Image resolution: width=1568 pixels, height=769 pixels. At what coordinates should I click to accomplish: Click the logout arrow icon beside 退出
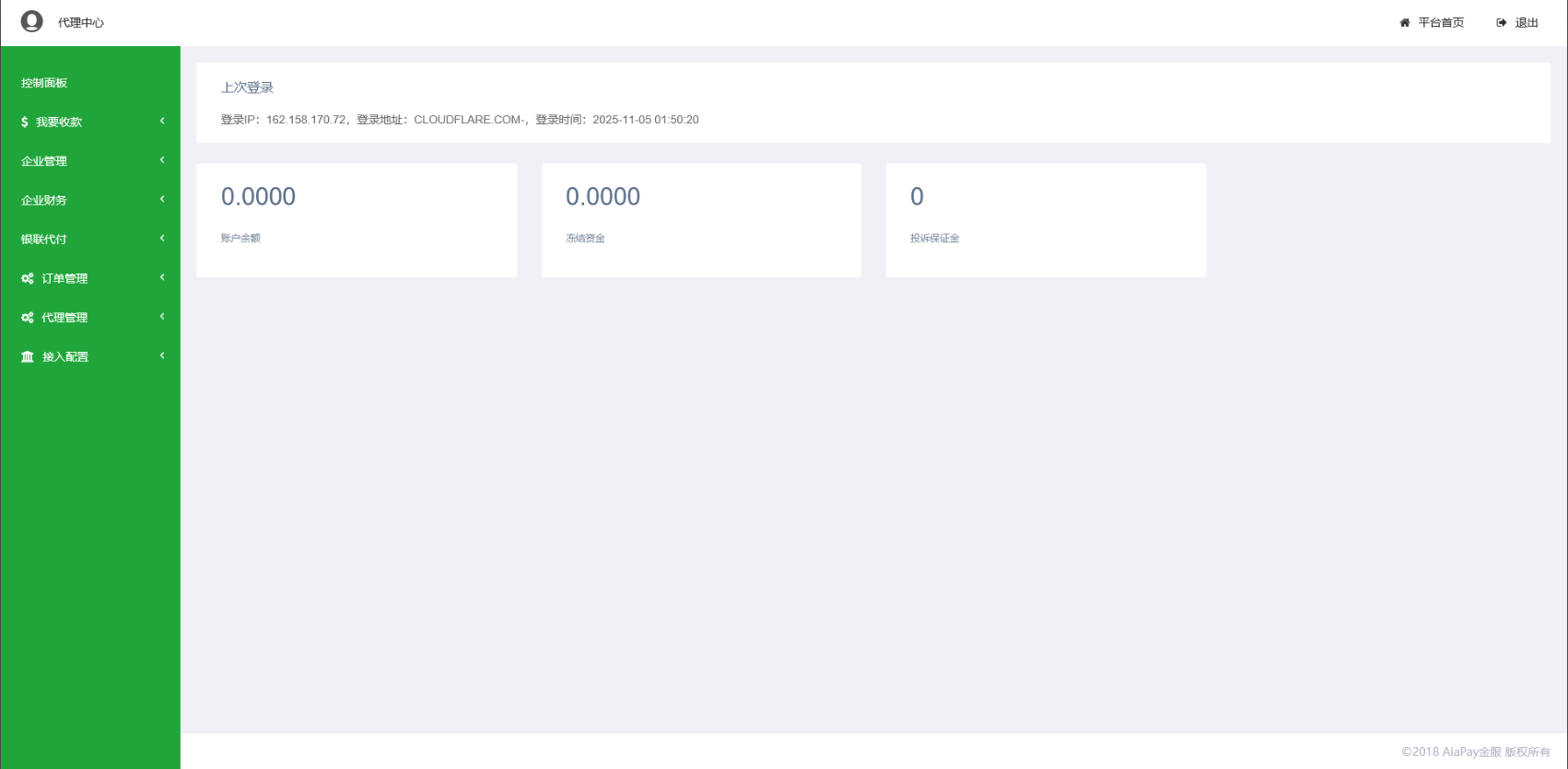click(1502, 23)
